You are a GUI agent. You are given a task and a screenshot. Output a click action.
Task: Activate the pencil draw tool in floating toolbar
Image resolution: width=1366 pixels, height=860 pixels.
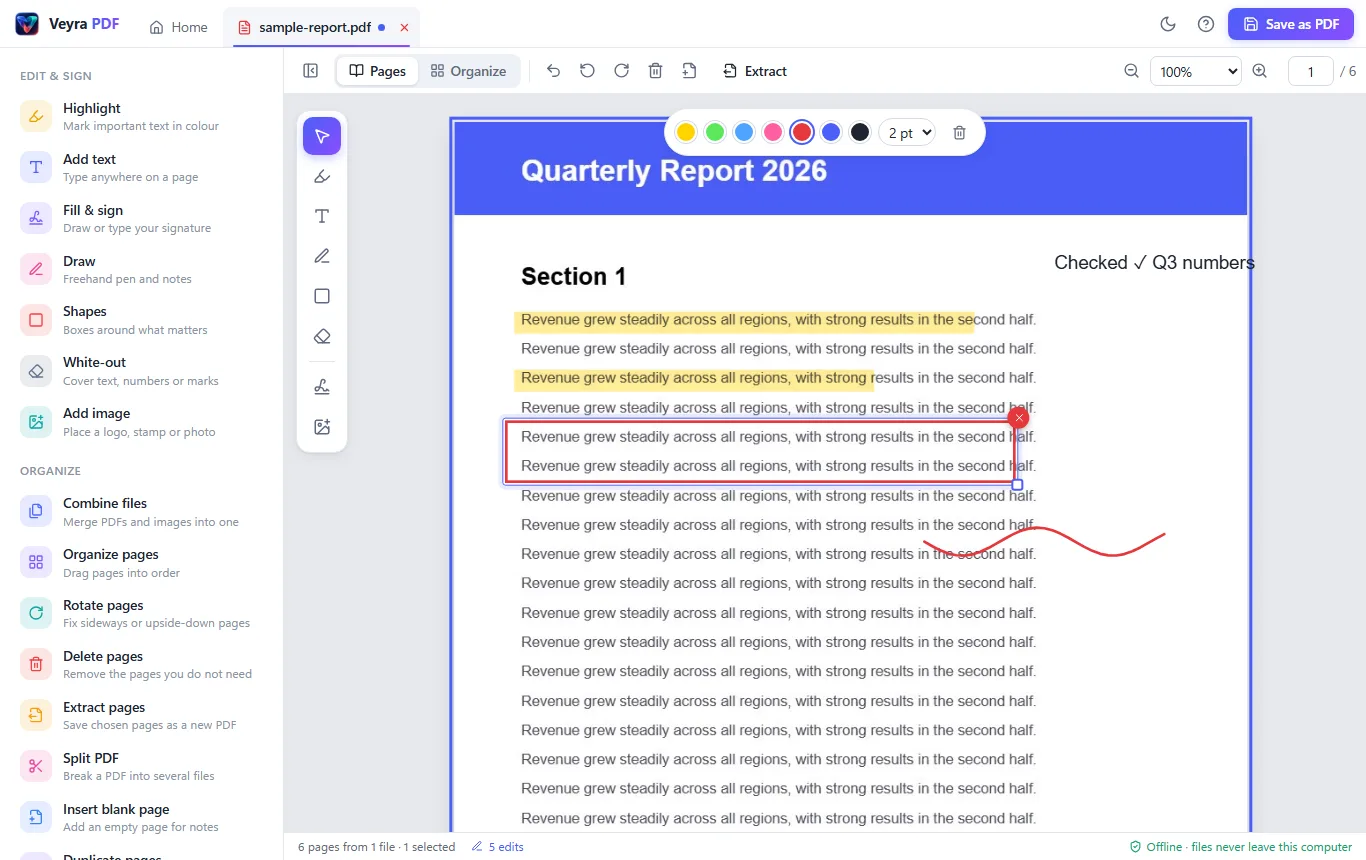click(322, 256)
